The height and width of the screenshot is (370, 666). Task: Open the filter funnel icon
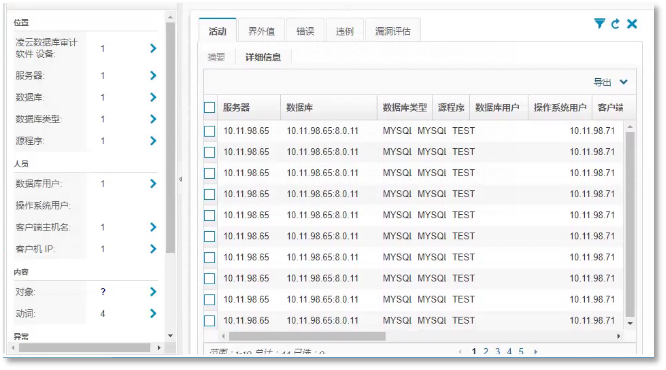pyautogui.click(x=599, y=24)
